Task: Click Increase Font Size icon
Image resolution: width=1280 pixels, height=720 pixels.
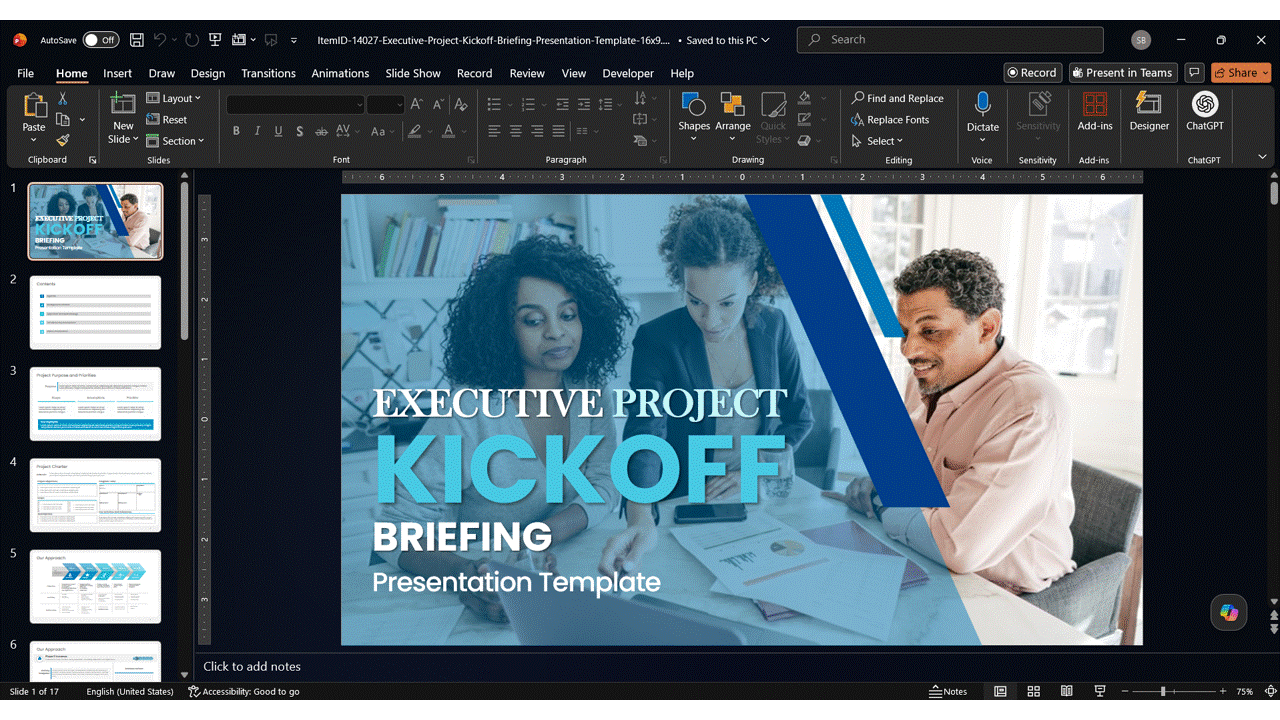Action: click(x=417, y=104)
